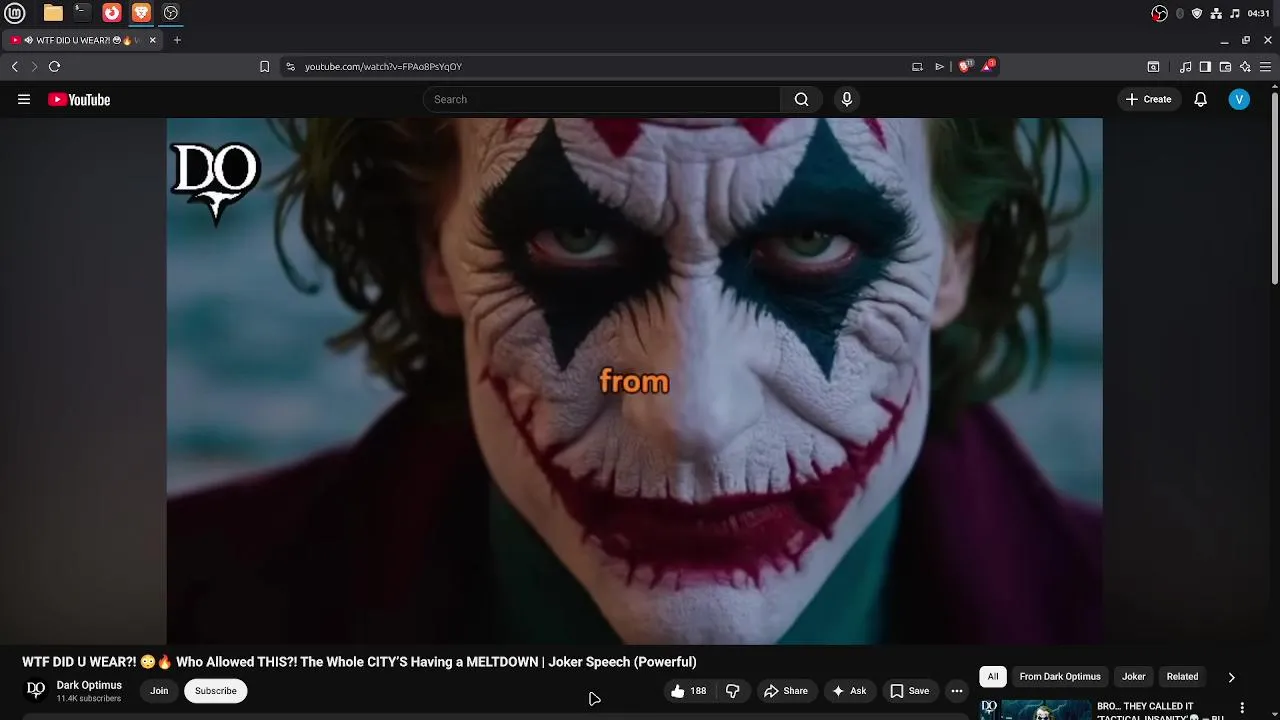Open the Create button
This screenshot has height=720, width=1280.
coord(1148,99)
